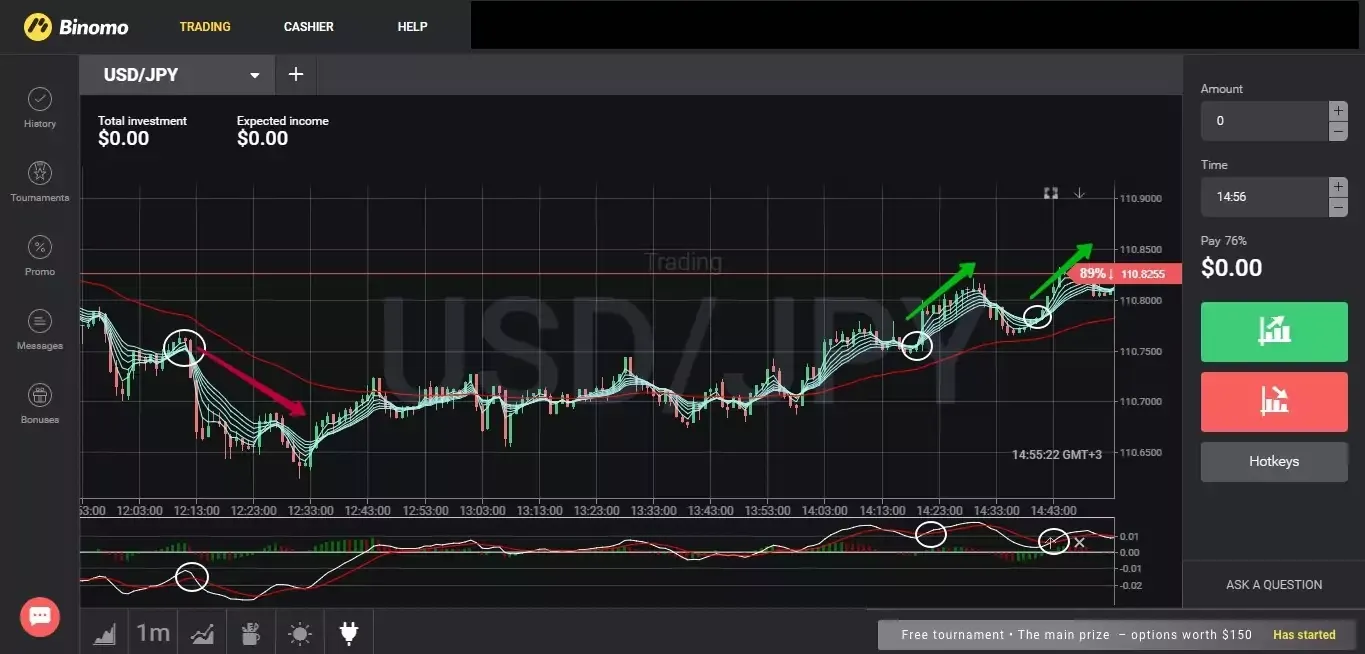Toggle fullscreen chart mode
1365x654 pixels.
(x=1051, y=193)
